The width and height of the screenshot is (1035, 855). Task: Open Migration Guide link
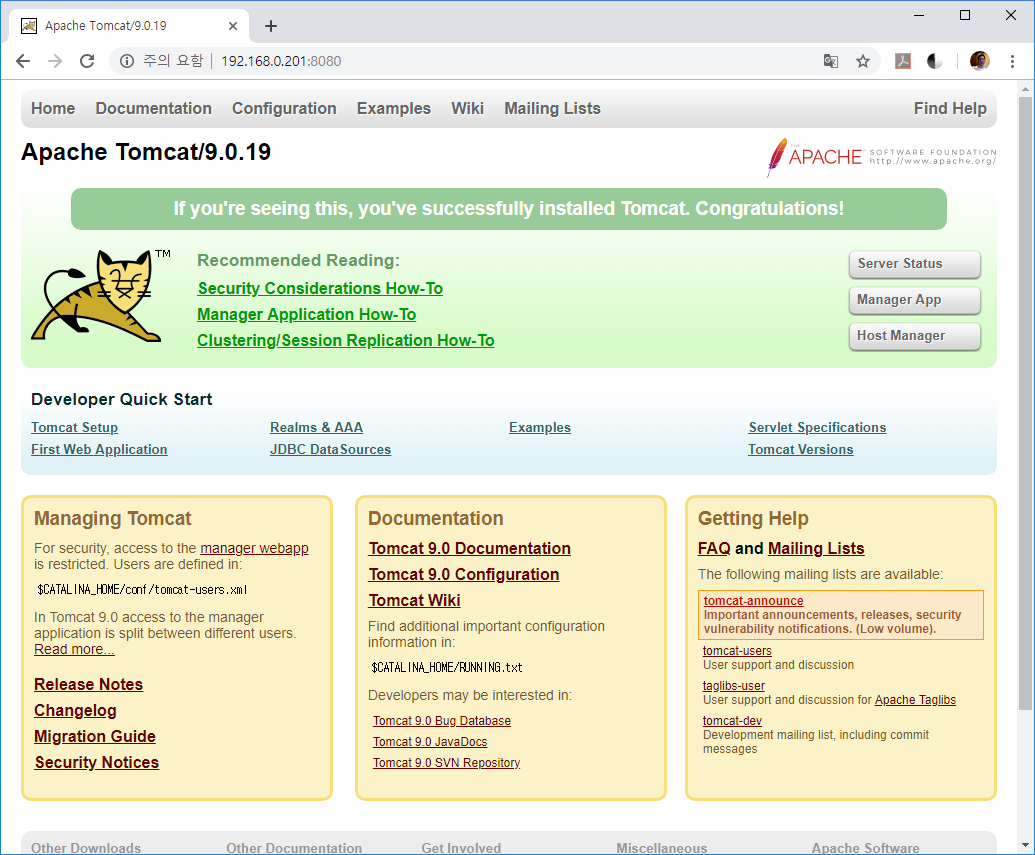pyautogui.click(x=95, y=737)
